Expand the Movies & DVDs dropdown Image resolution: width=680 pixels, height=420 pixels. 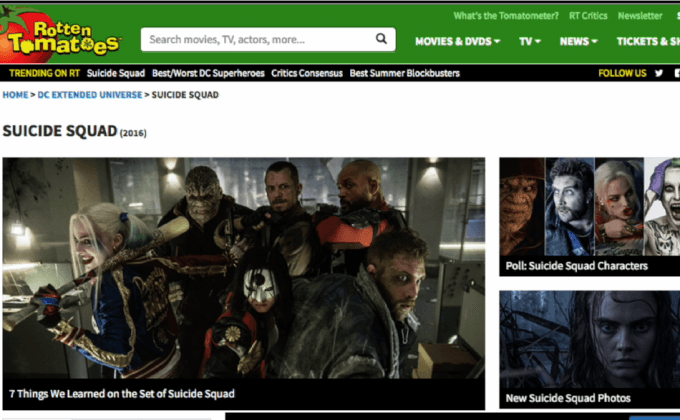458,41
